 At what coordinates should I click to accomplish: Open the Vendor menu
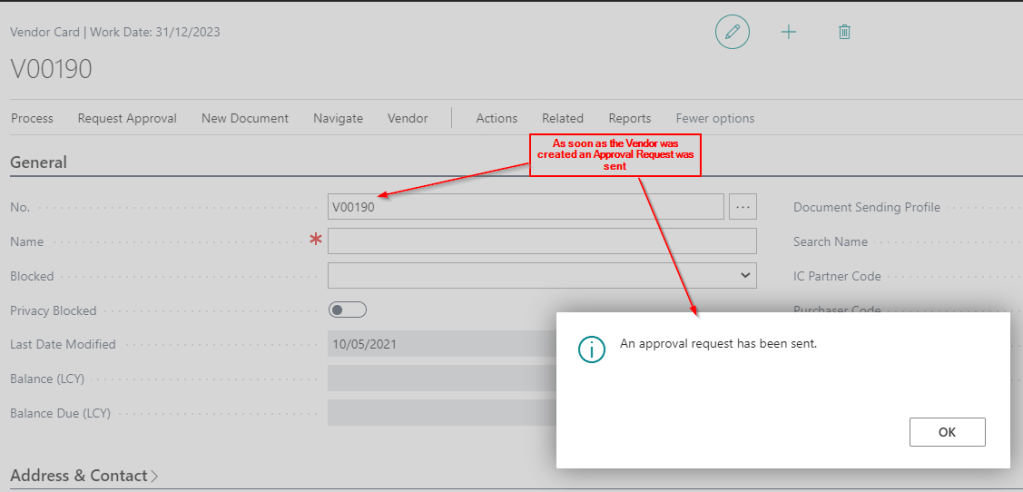[x=408, y=118]
